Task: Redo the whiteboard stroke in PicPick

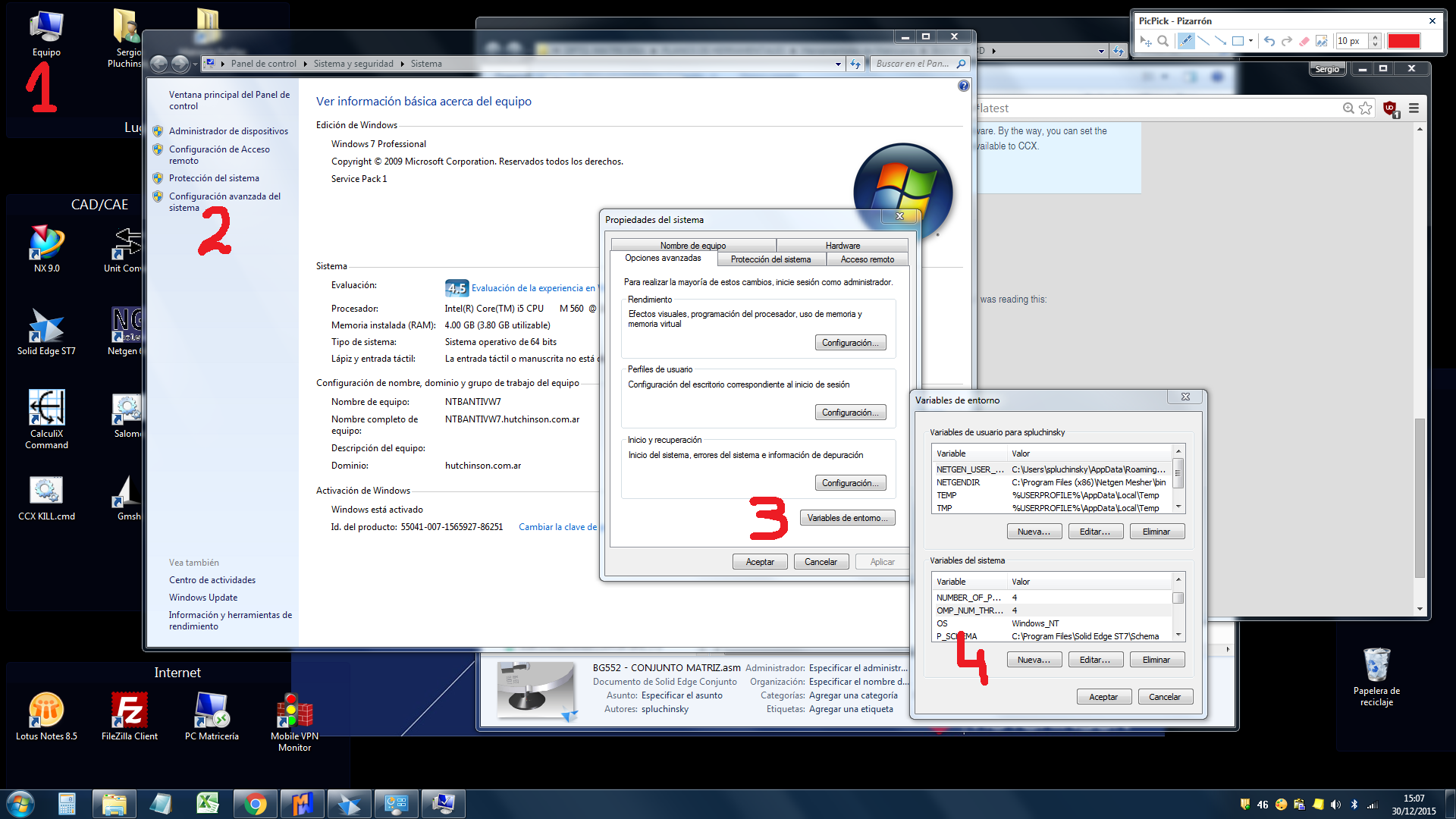Action: (1286, 41)
